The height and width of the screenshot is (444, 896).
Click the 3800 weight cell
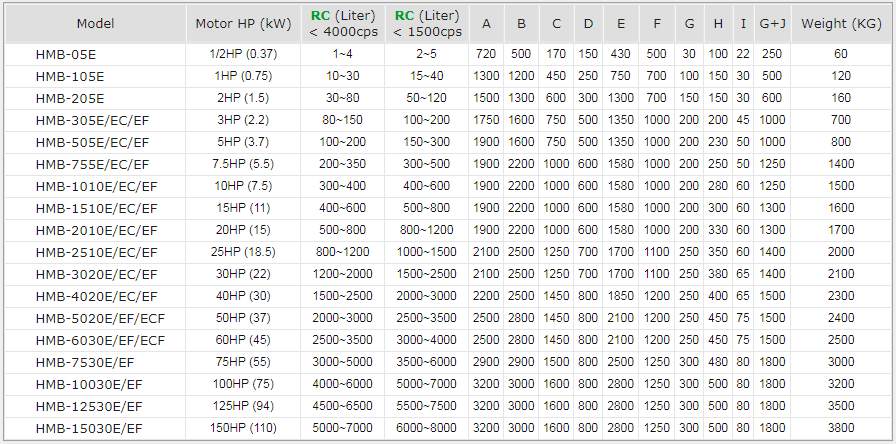tap(841, 428)
